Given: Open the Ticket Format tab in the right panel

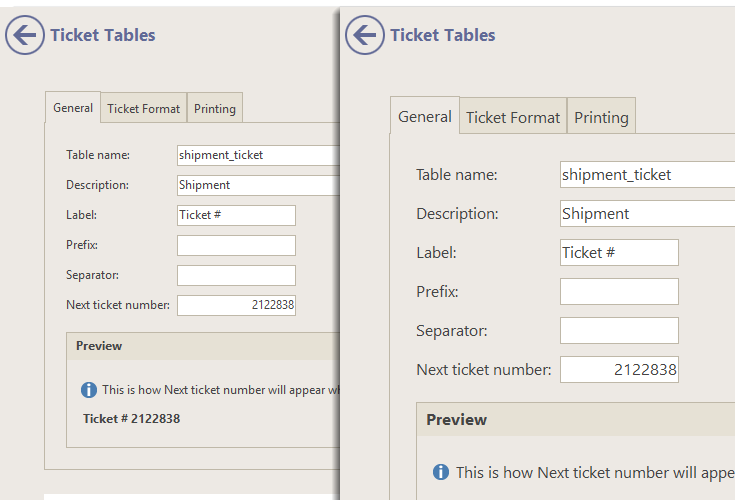Looking at the screenshot, I should coord(513,117).
